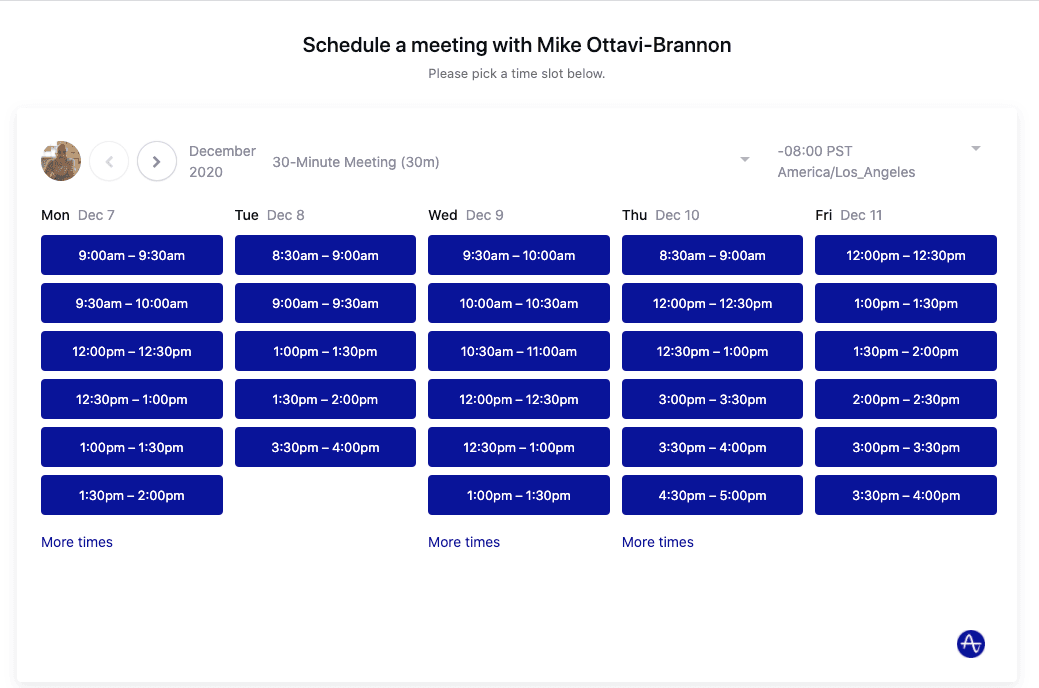Pick Monday 1:30pm – 2:00pm slot
This screenshot has width=1039, height=688.
pos(132,495)
